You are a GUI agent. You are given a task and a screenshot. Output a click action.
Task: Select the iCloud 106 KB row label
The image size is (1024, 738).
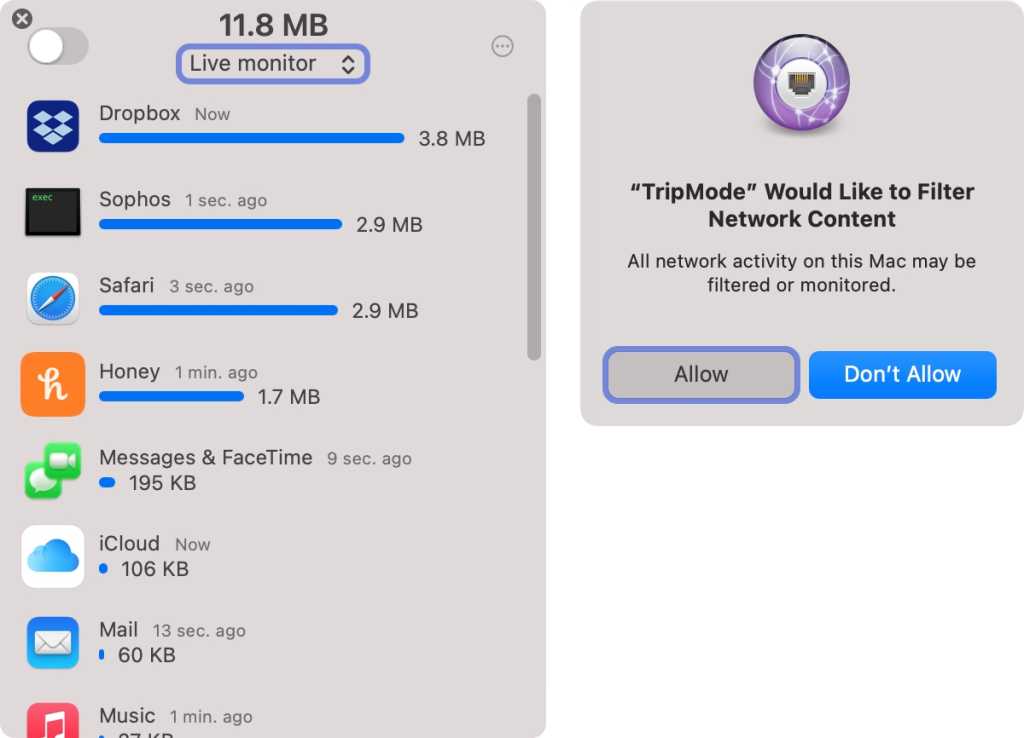[155, 569]
